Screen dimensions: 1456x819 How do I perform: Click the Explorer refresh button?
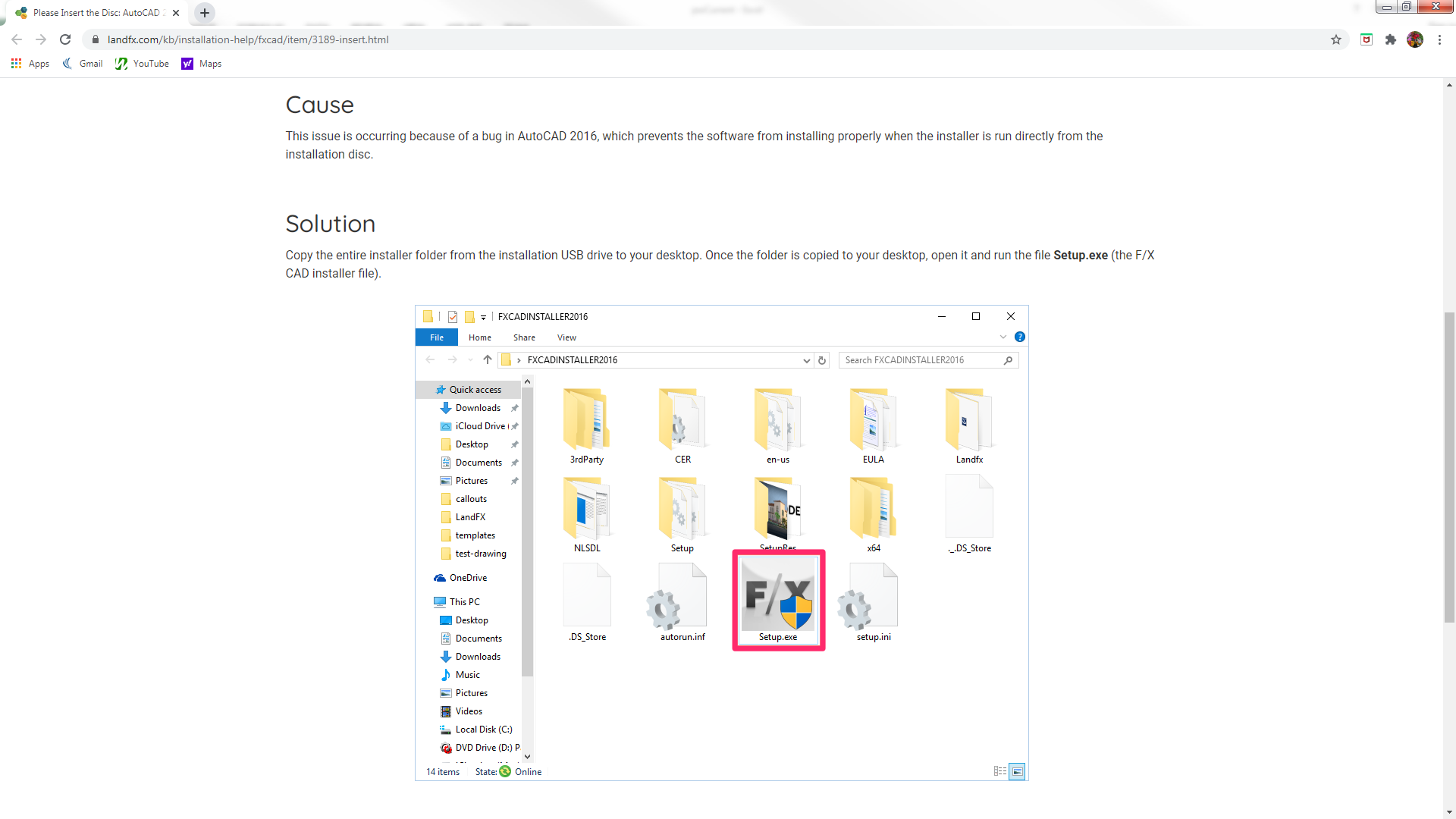point(822,360)
